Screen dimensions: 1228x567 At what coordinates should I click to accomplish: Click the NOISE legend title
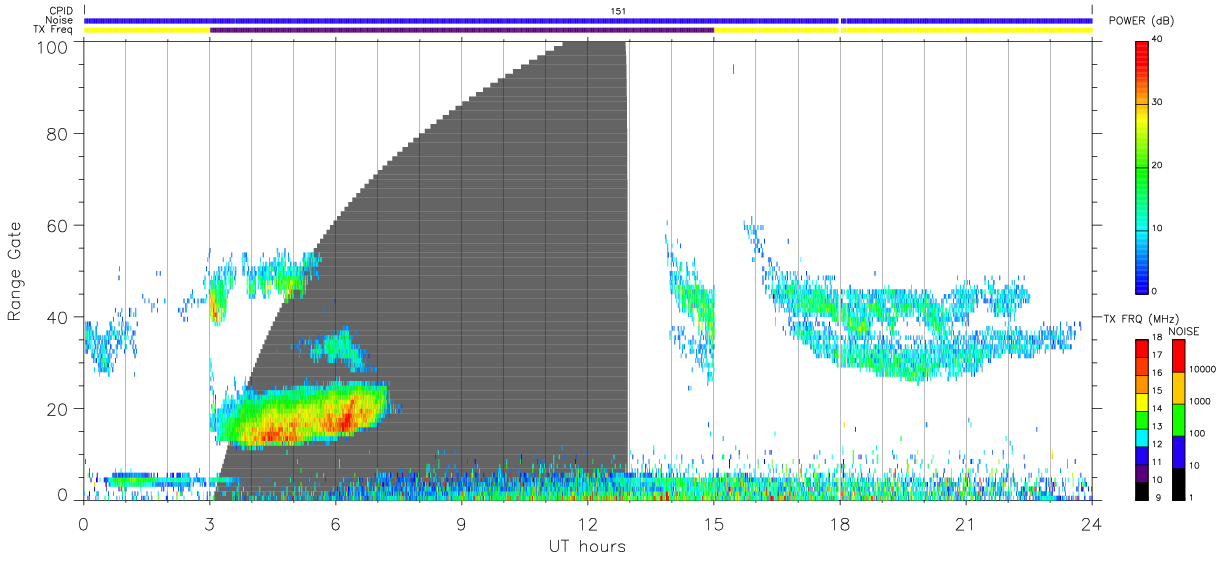[1186, 331]
